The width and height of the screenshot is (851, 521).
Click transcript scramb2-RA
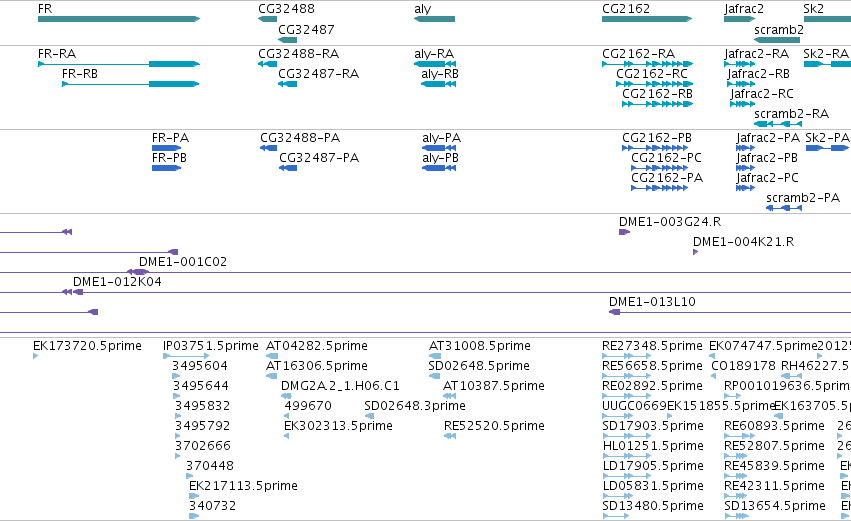pyautogui.click(x=778, y=124)
